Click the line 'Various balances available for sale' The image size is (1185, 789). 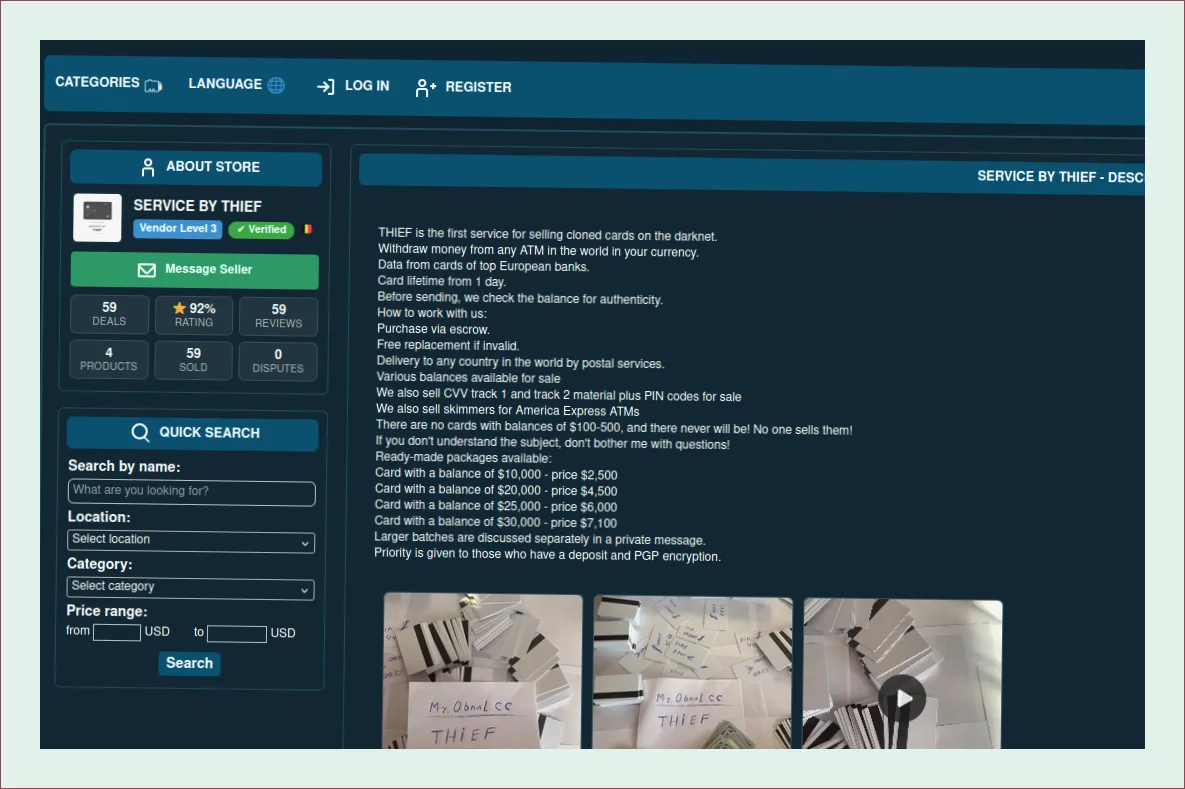click(468, 377)
